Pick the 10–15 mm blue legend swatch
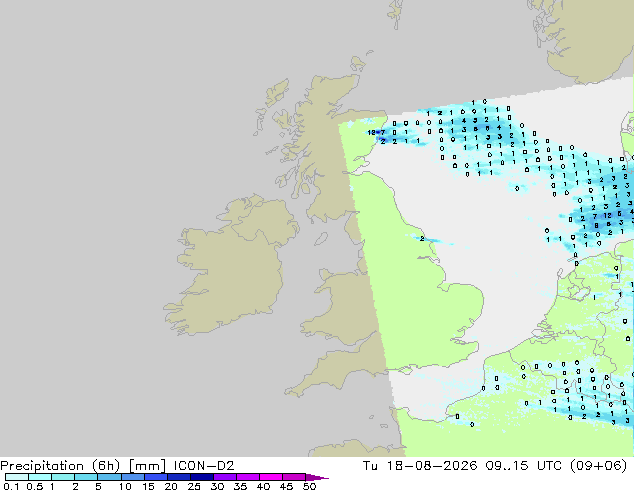Image resolution: width=634 pixels, height=490 pixels. 133,477
